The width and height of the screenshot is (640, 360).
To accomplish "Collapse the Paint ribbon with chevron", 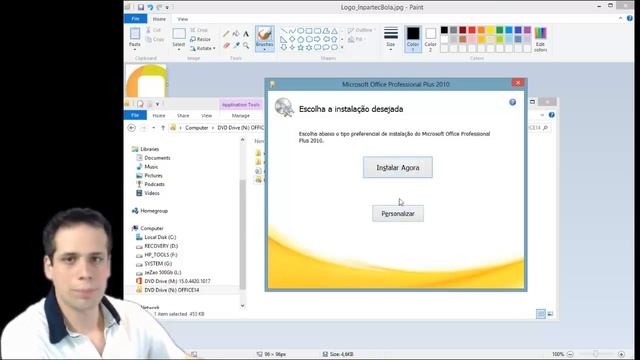I will coord(621,18).
